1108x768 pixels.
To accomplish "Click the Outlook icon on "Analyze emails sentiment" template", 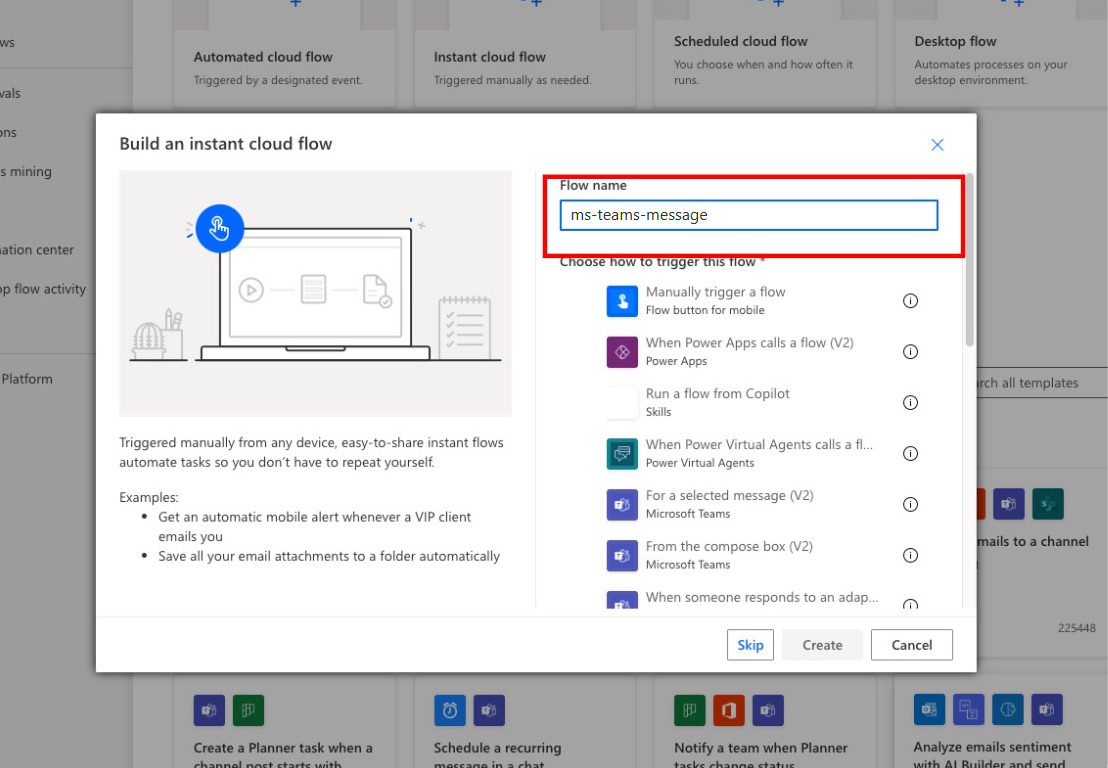I will click(929, 710).
